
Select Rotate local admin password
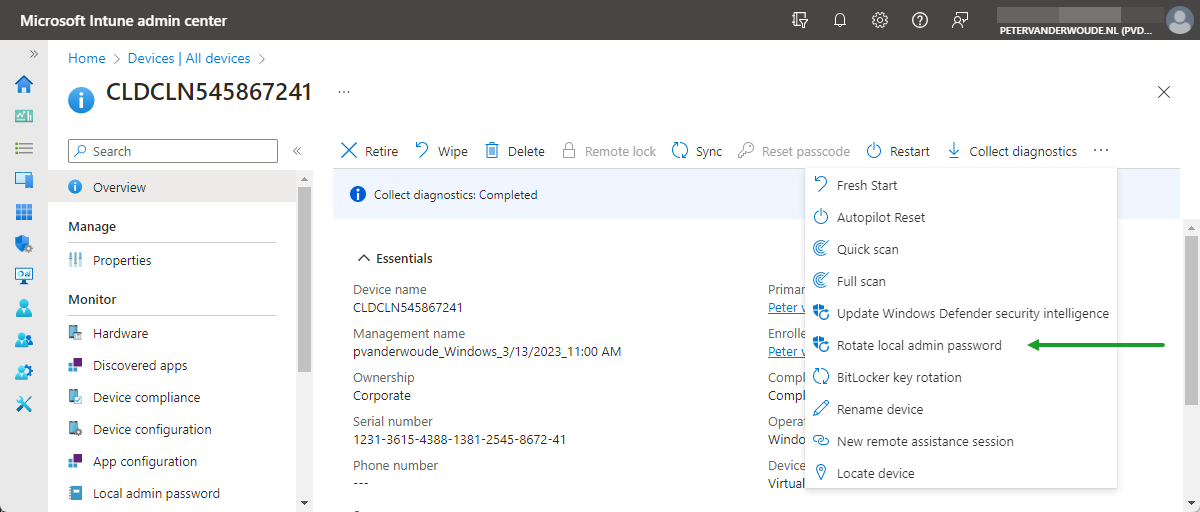[918, 345]
